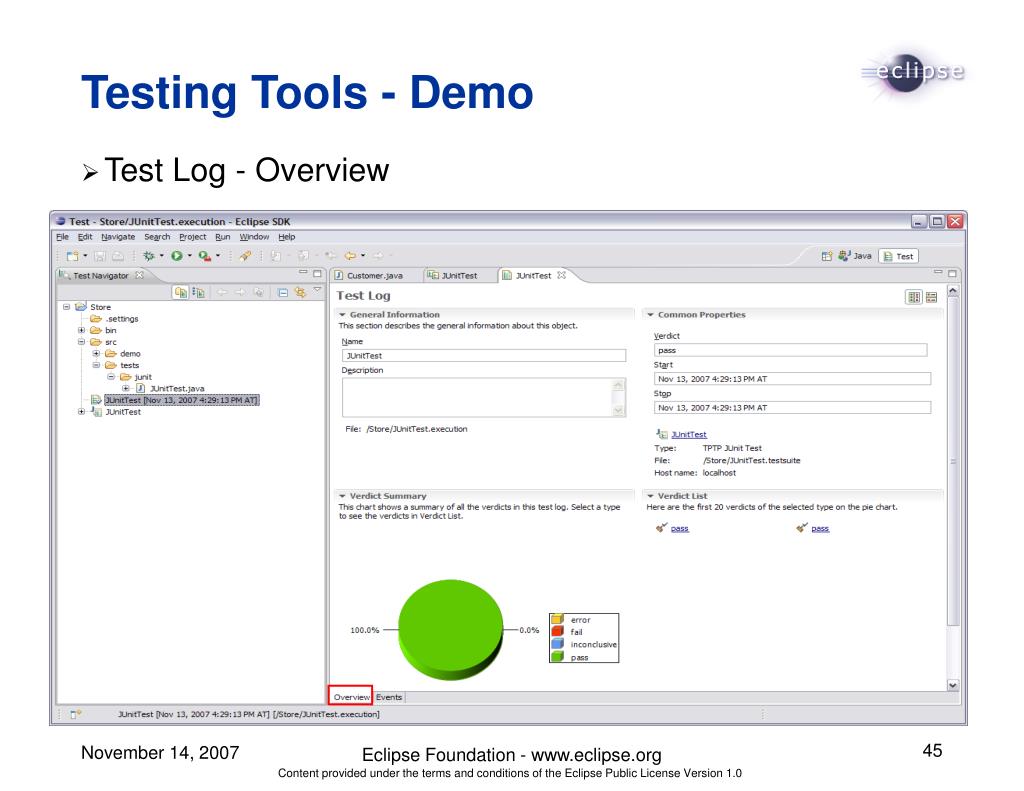
Task: Open the Help menu
Action: [x=287, y=237]
